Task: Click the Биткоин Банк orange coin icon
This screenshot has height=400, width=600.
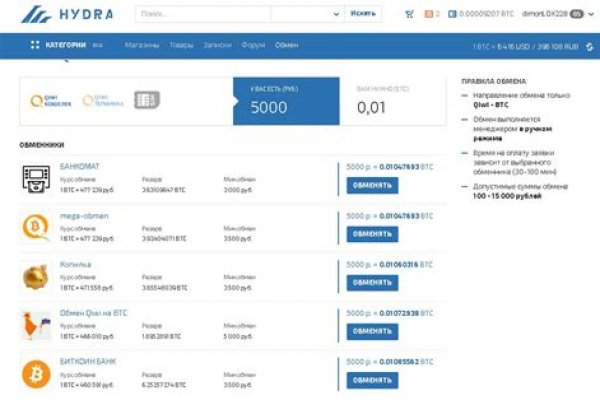Action: [x=36, y=372]
